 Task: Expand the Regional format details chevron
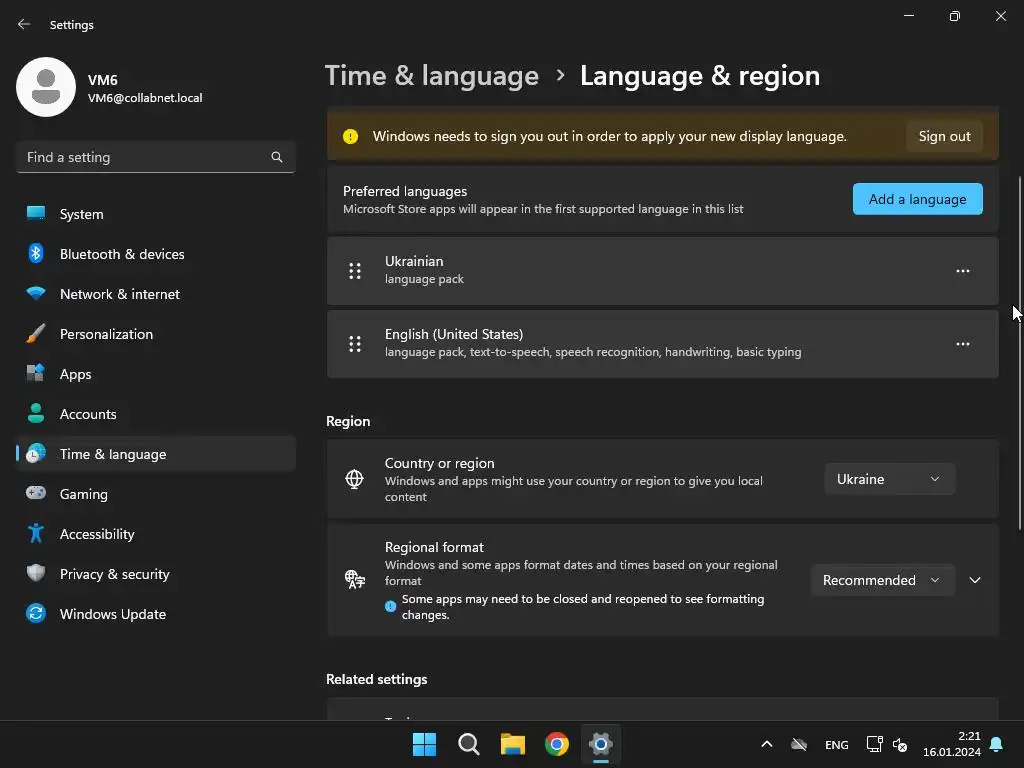[x=975, y=580]
